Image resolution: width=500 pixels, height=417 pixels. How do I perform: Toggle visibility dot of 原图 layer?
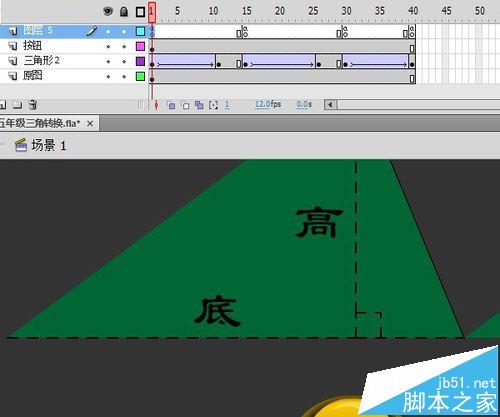pos(108,77)
